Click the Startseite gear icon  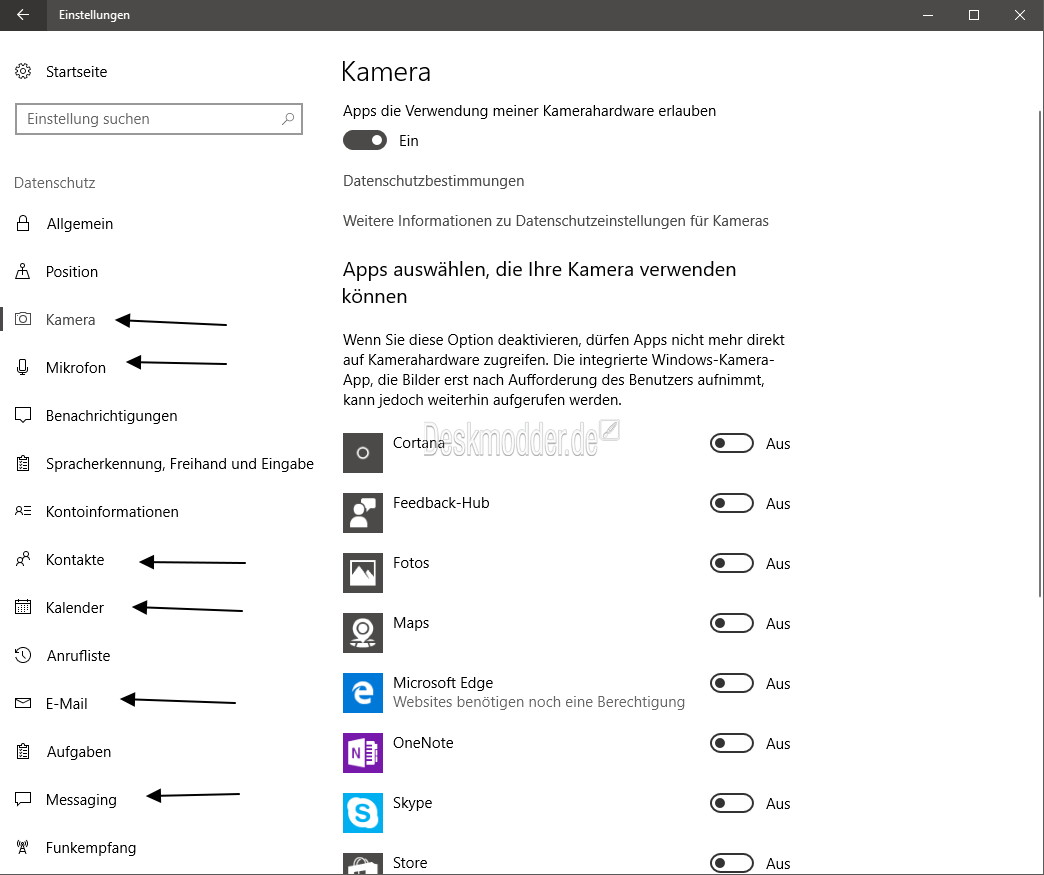pos(23,71)
